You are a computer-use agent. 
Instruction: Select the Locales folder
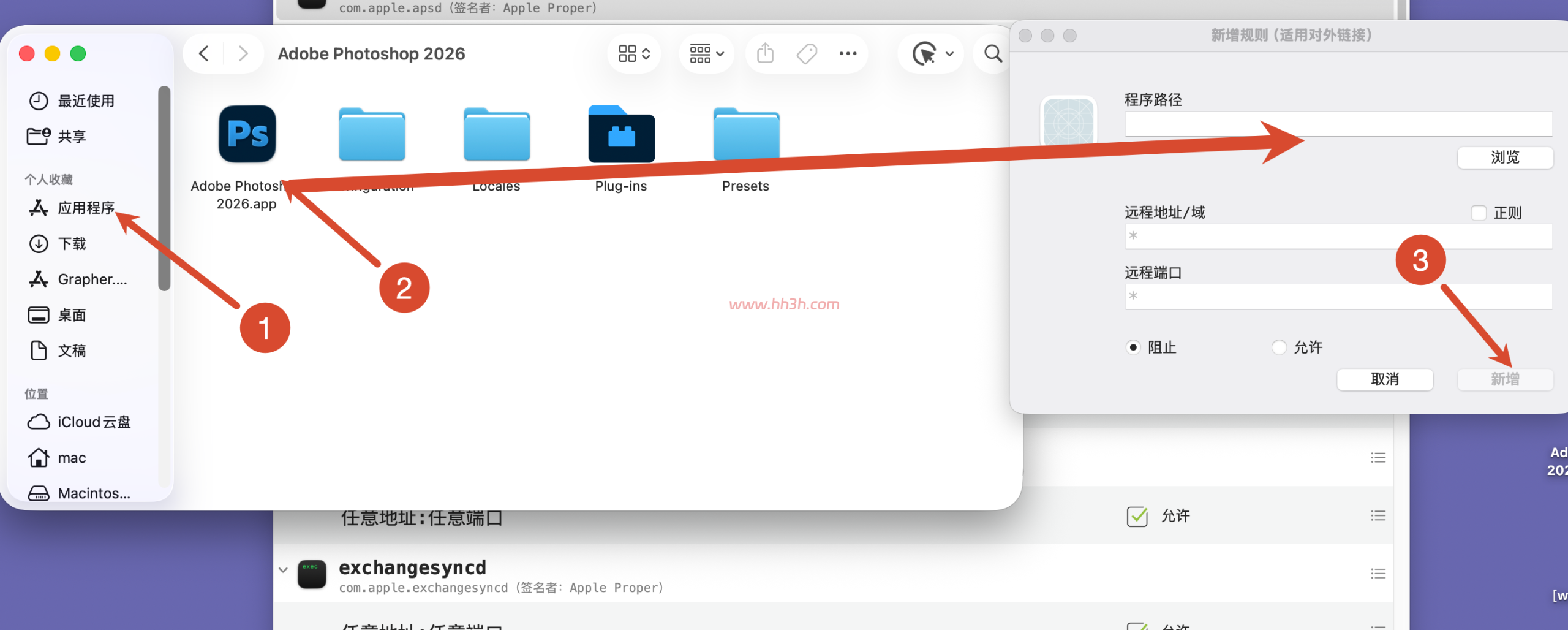[497, 134]
